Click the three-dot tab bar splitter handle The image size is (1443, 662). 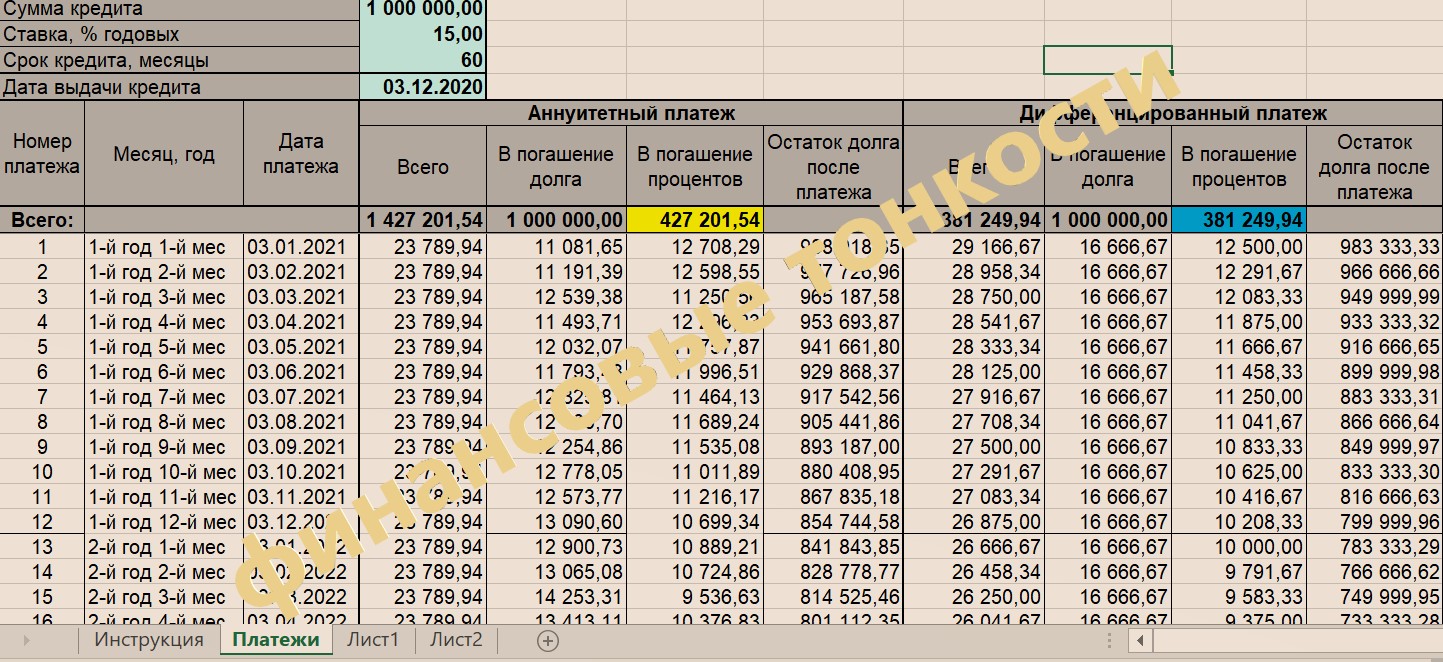coord(1109,641)
